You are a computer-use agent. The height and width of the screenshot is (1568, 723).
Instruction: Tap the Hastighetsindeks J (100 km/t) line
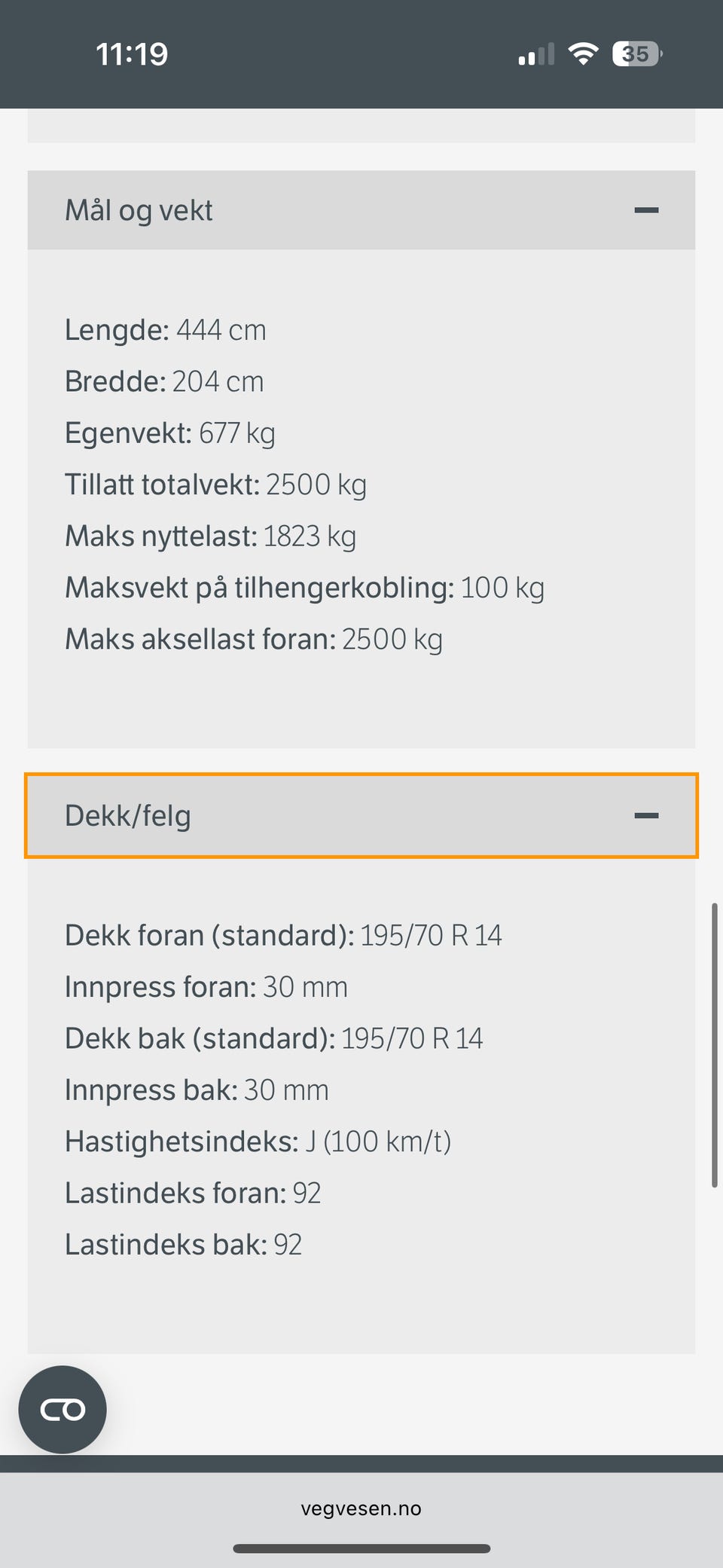[258, 1142]
